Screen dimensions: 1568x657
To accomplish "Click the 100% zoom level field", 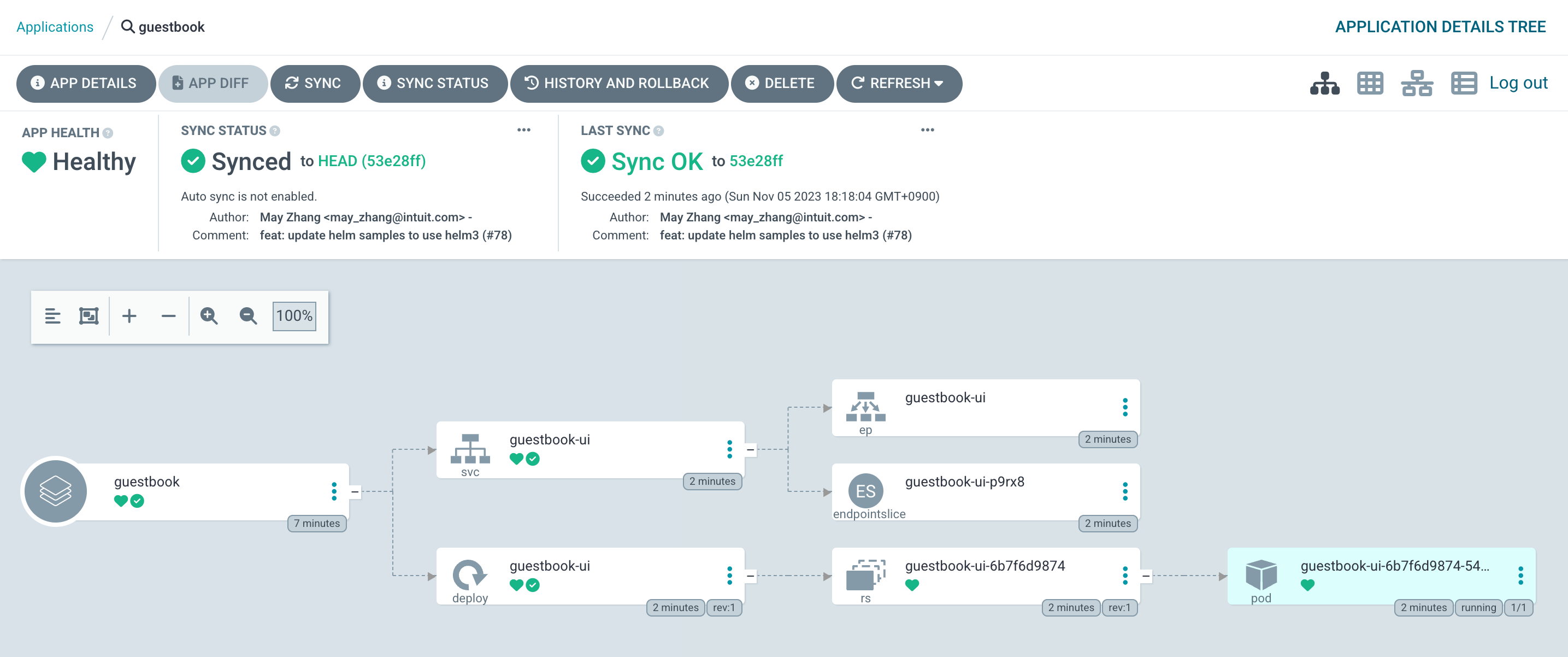I will pos(294,315).
